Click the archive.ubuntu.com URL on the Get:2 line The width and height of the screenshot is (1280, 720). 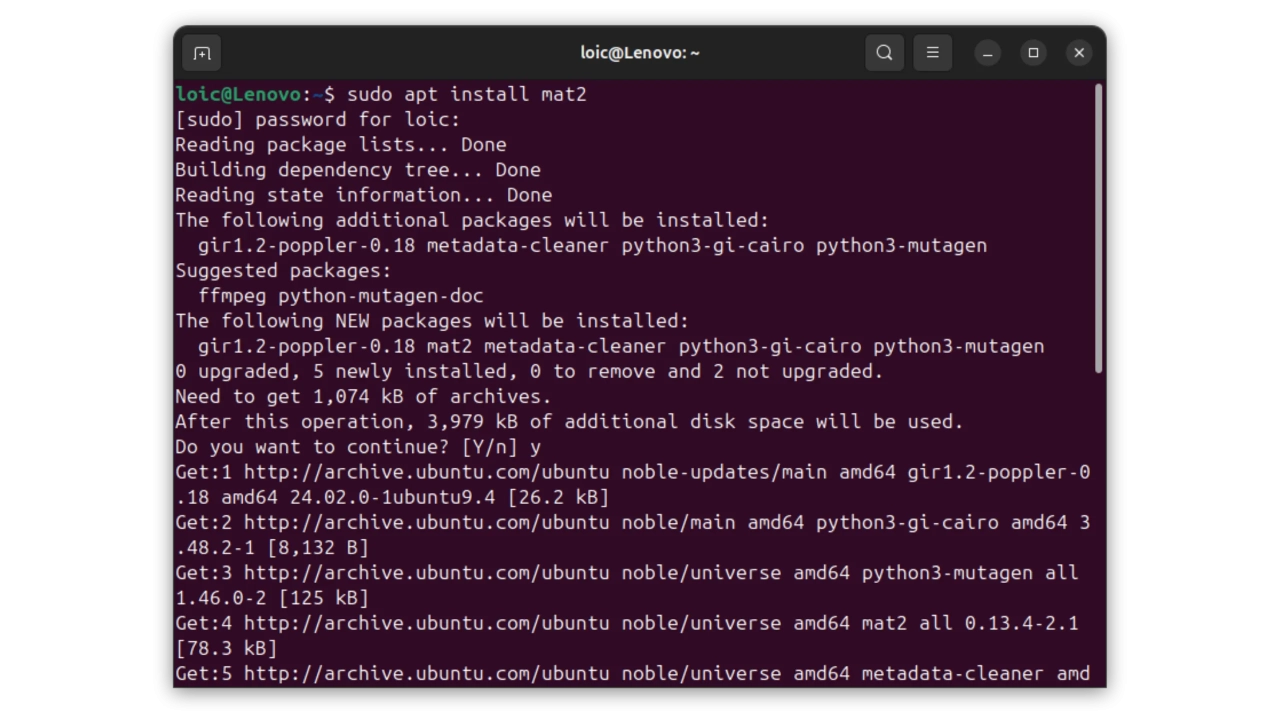tap(426, 522)
